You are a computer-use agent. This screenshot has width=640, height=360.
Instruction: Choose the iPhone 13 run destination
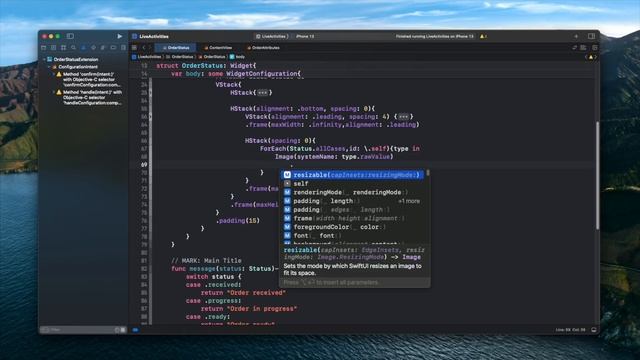[x=305, y=36]
